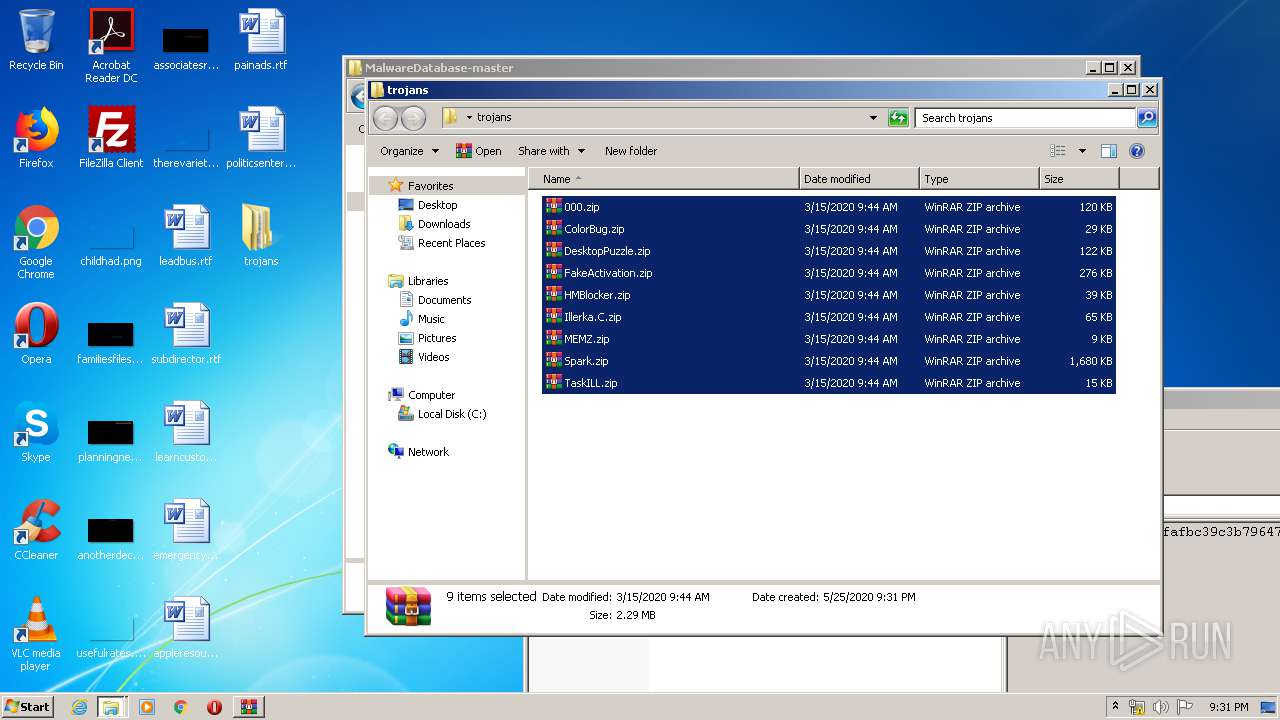Click Chrome icon in taskbar
This screenshot has height=720, width=1280.
[181, 707]
